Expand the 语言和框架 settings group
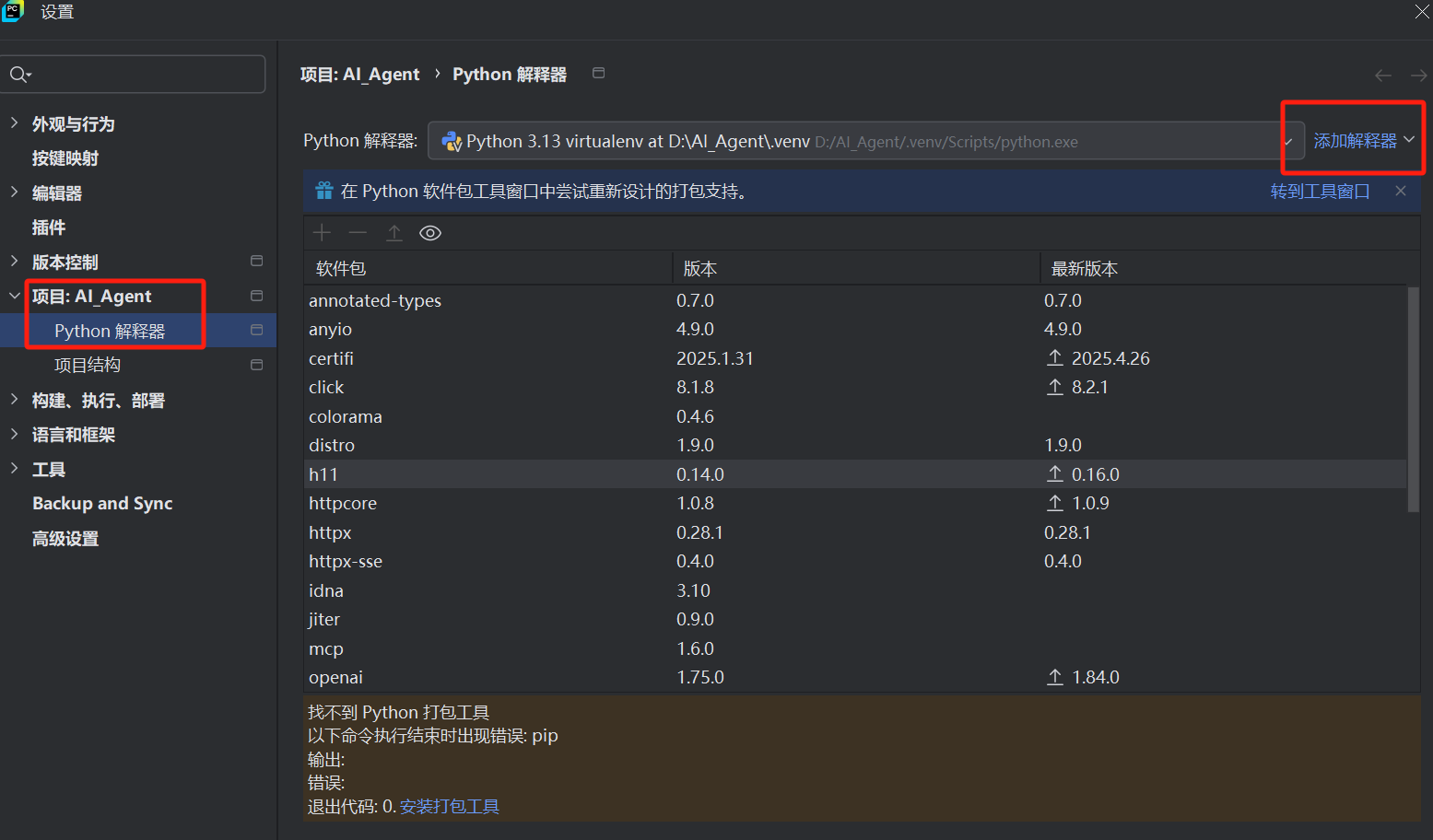Image resolution: width=1433 pixels, height=840 pixels. coord(14,434)
